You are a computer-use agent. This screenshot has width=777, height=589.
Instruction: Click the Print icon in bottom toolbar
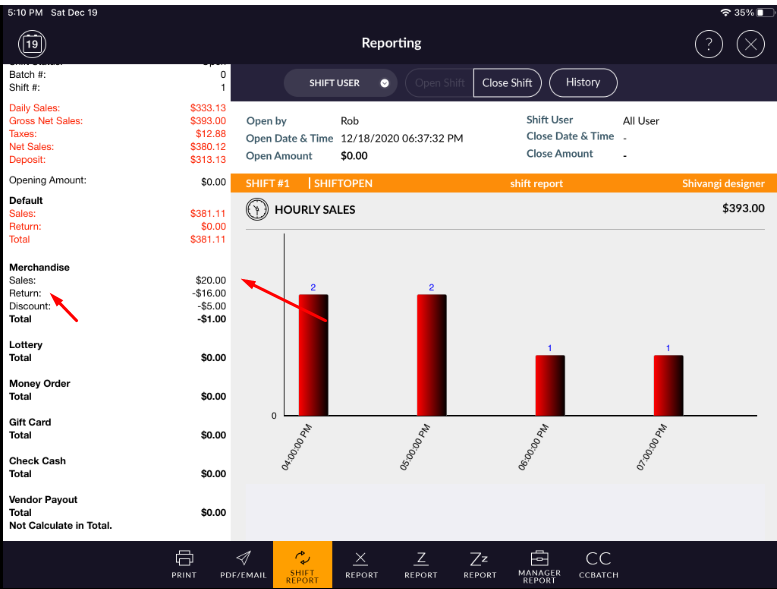point(184,564)
